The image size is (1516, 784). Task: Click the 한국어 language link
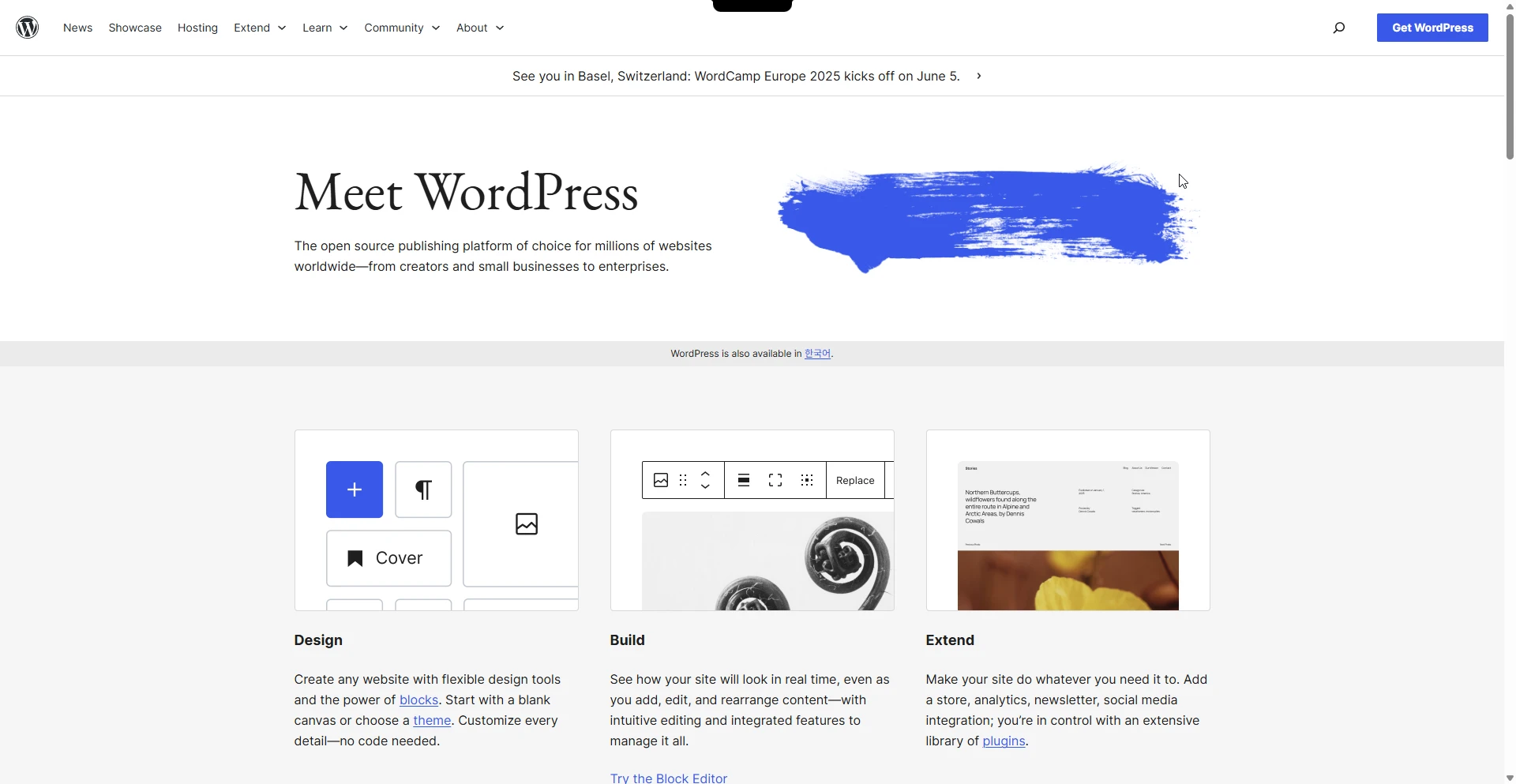tap(817, 354)
